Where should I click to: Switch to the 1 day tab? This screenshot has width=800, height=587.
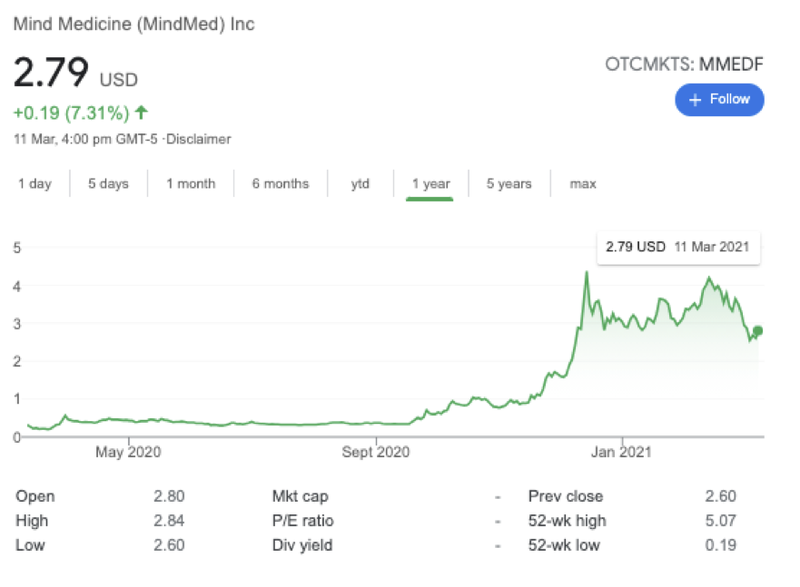tap(35, 184)
